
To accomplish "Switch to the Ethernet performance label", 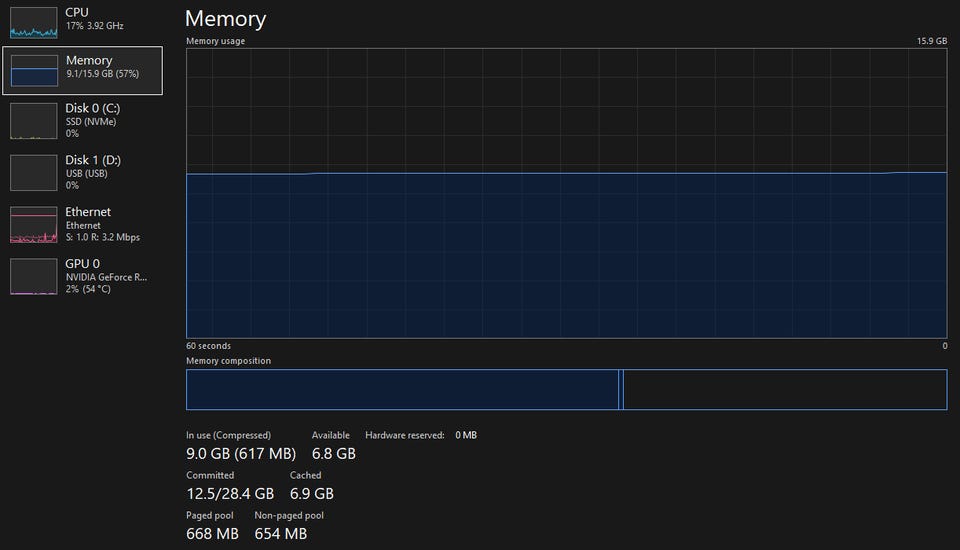I will pyautogui.click(x=100, y=219).
